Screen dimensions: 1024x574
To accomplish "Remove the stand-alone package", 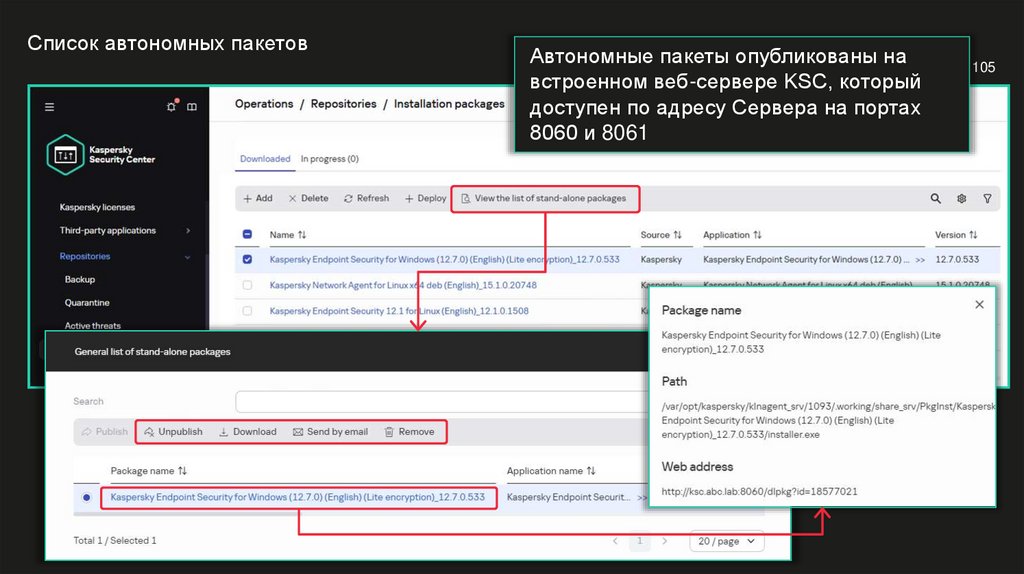I will point(409,432).
